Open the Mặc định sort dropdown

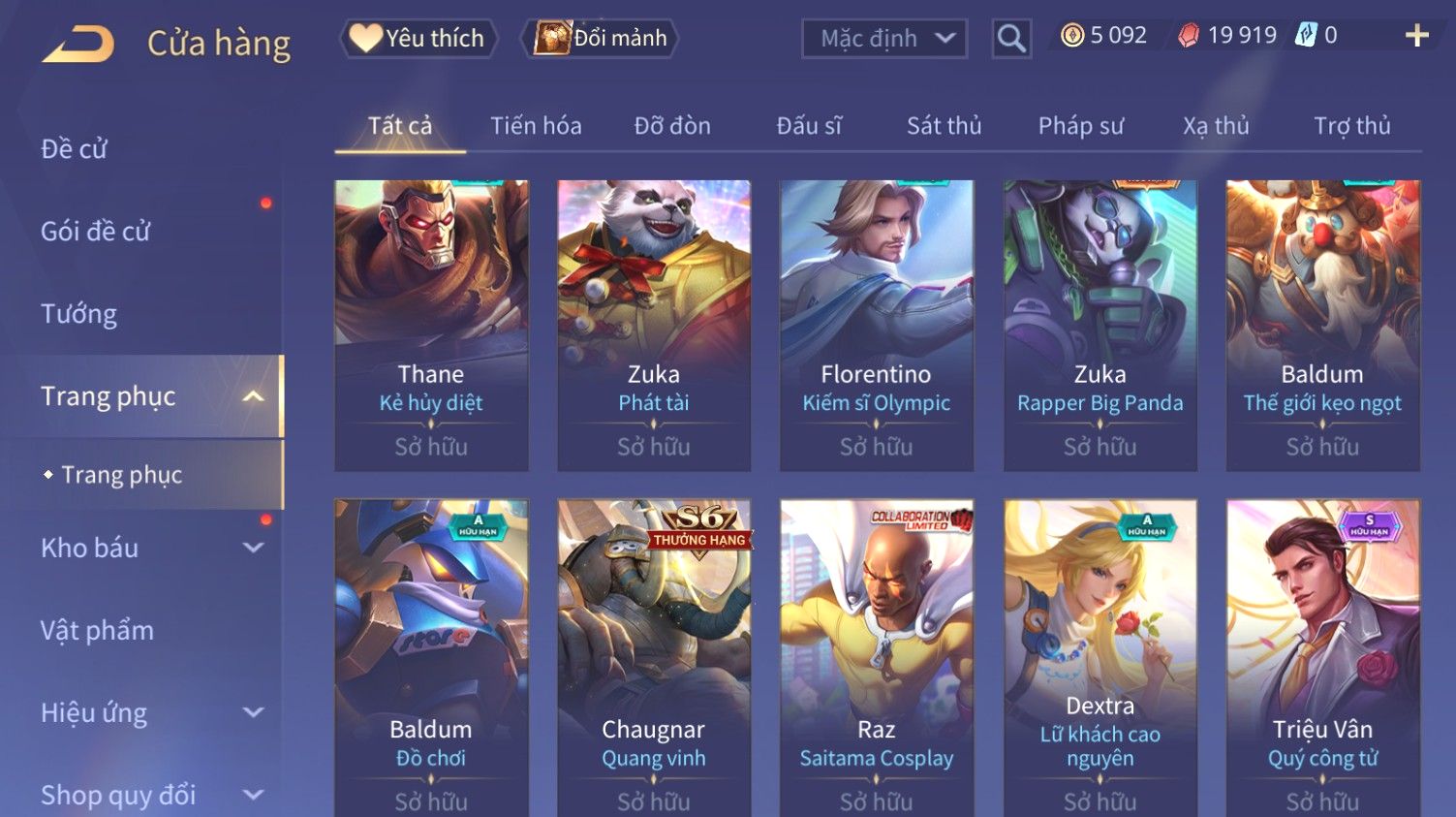point(884,39)
